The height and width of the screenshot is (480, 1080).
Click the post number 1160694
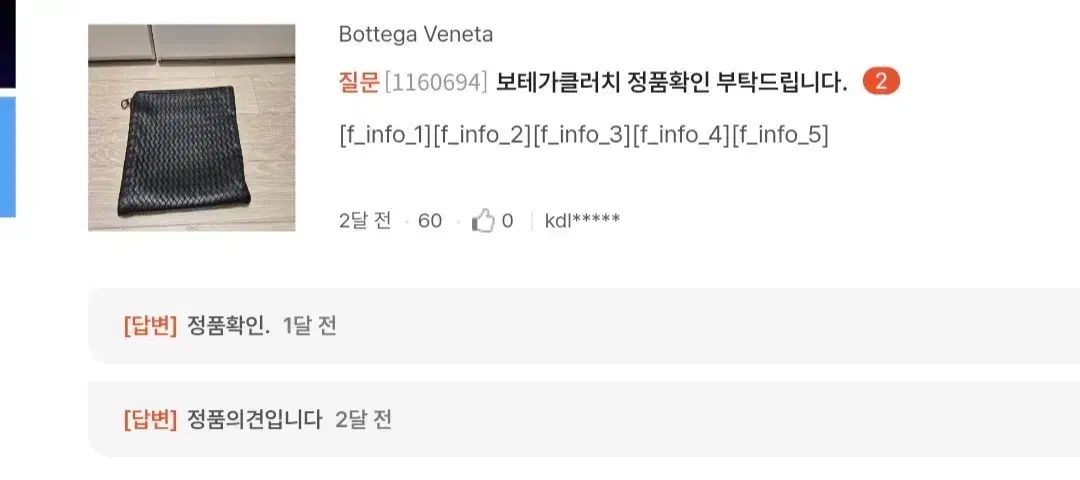click(436, 83)
